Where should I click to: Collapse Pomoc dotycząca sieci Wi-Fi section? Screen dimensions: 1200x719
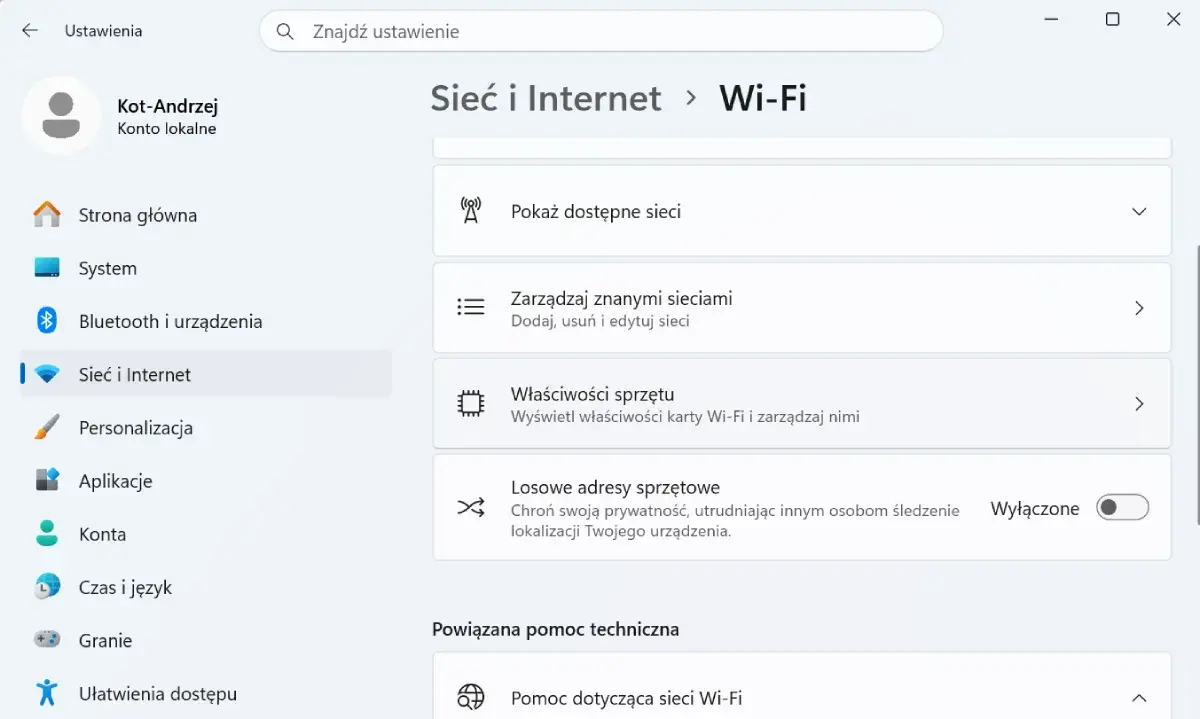click(x=1138, y=698)
